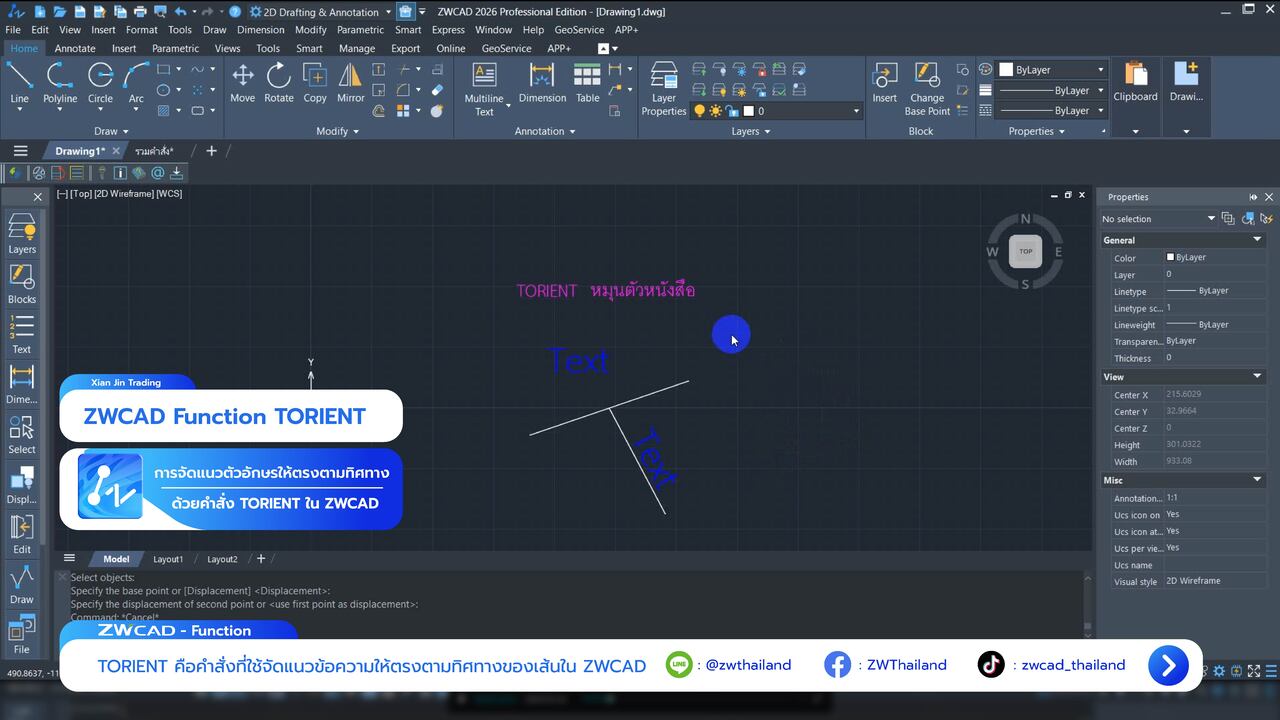Toggle the layer on/off lightbulb icon

700,111
